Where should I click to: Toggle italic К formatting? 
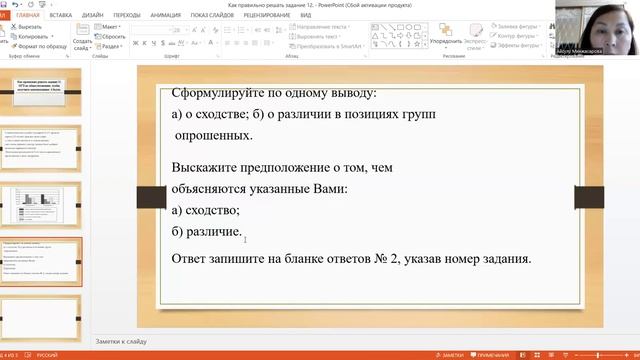[144, 43]
